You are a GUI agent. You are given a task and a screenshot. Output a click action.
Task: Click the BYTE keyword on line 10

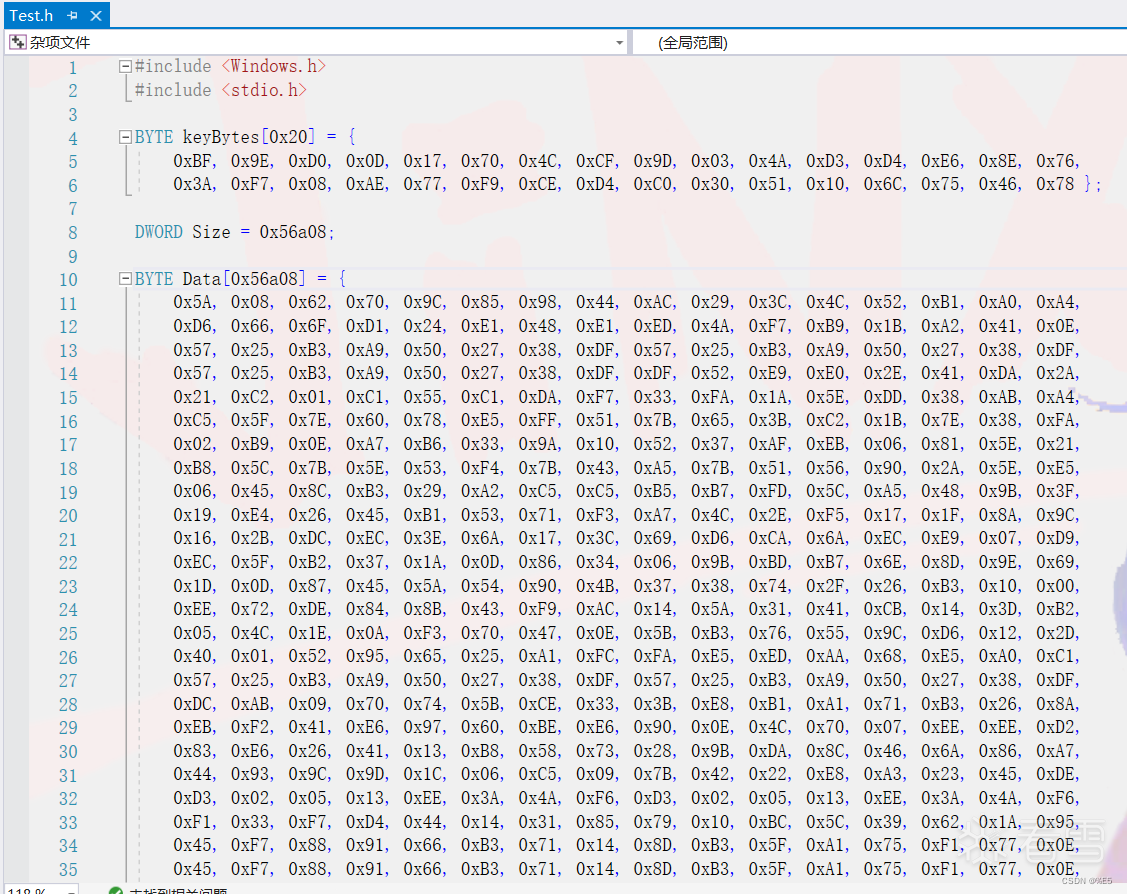click(x=154, y=279)
